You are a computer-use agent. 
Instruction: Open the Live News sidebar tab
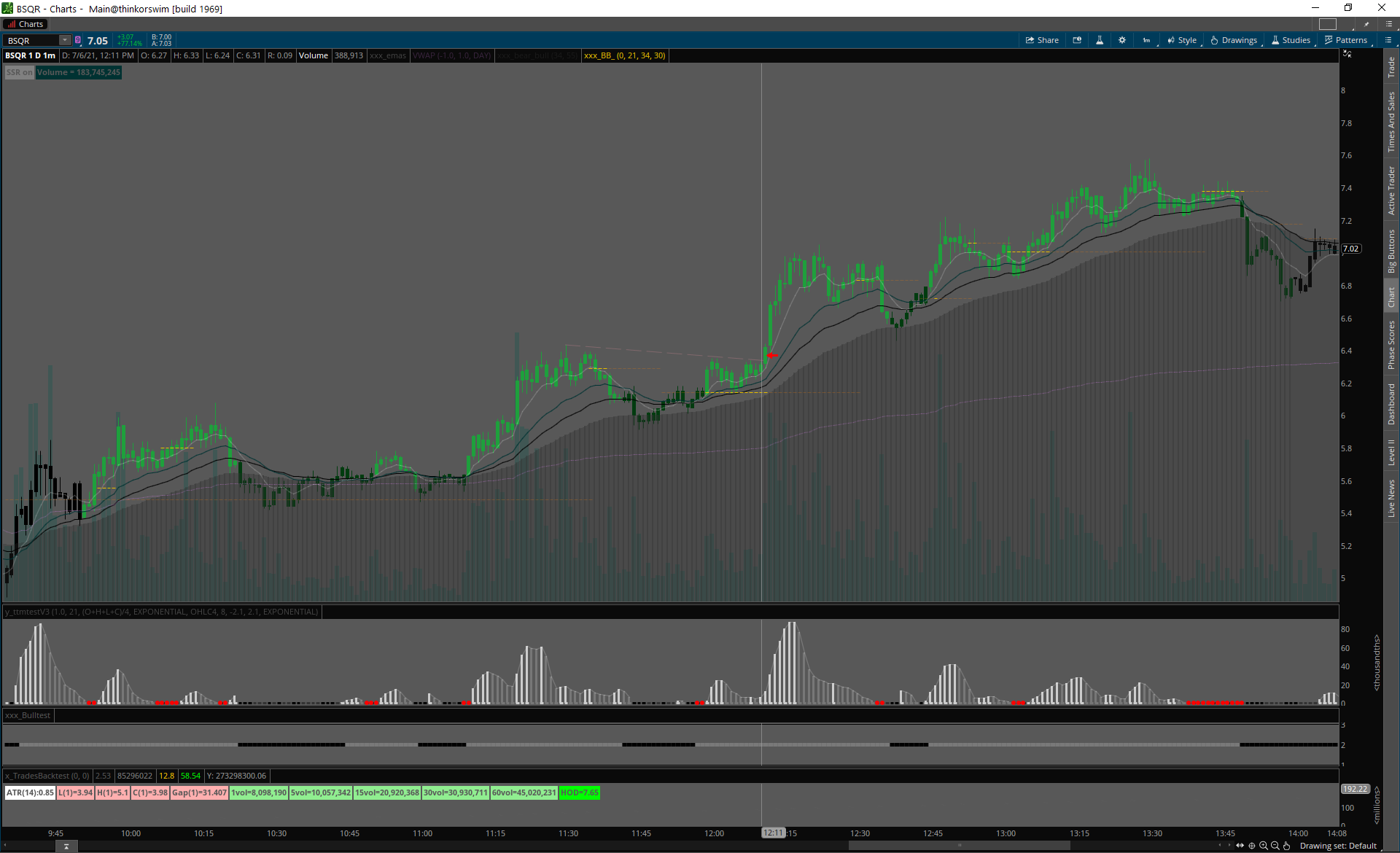pos(1391,499)
